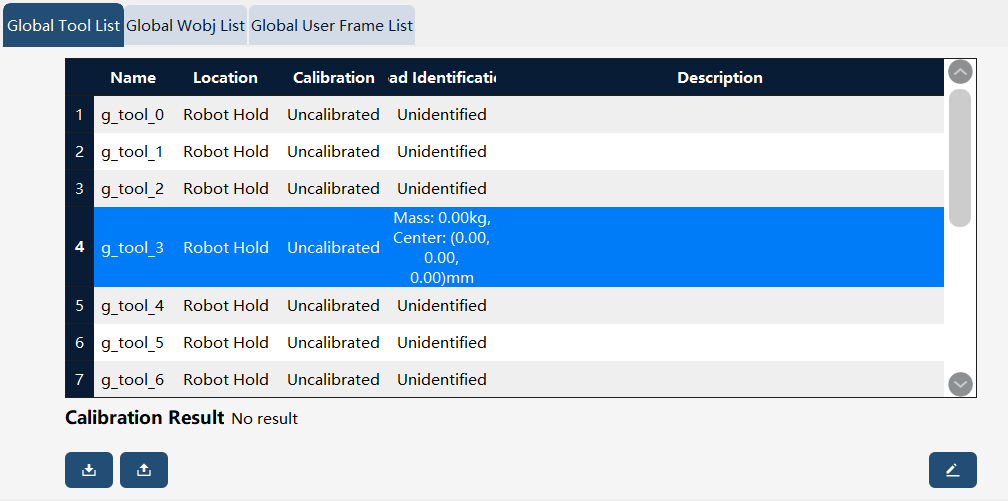Click the Description column header
The height and width of the screenshot is (501, 1008).
pyautogui.click(x=720, y=78)
